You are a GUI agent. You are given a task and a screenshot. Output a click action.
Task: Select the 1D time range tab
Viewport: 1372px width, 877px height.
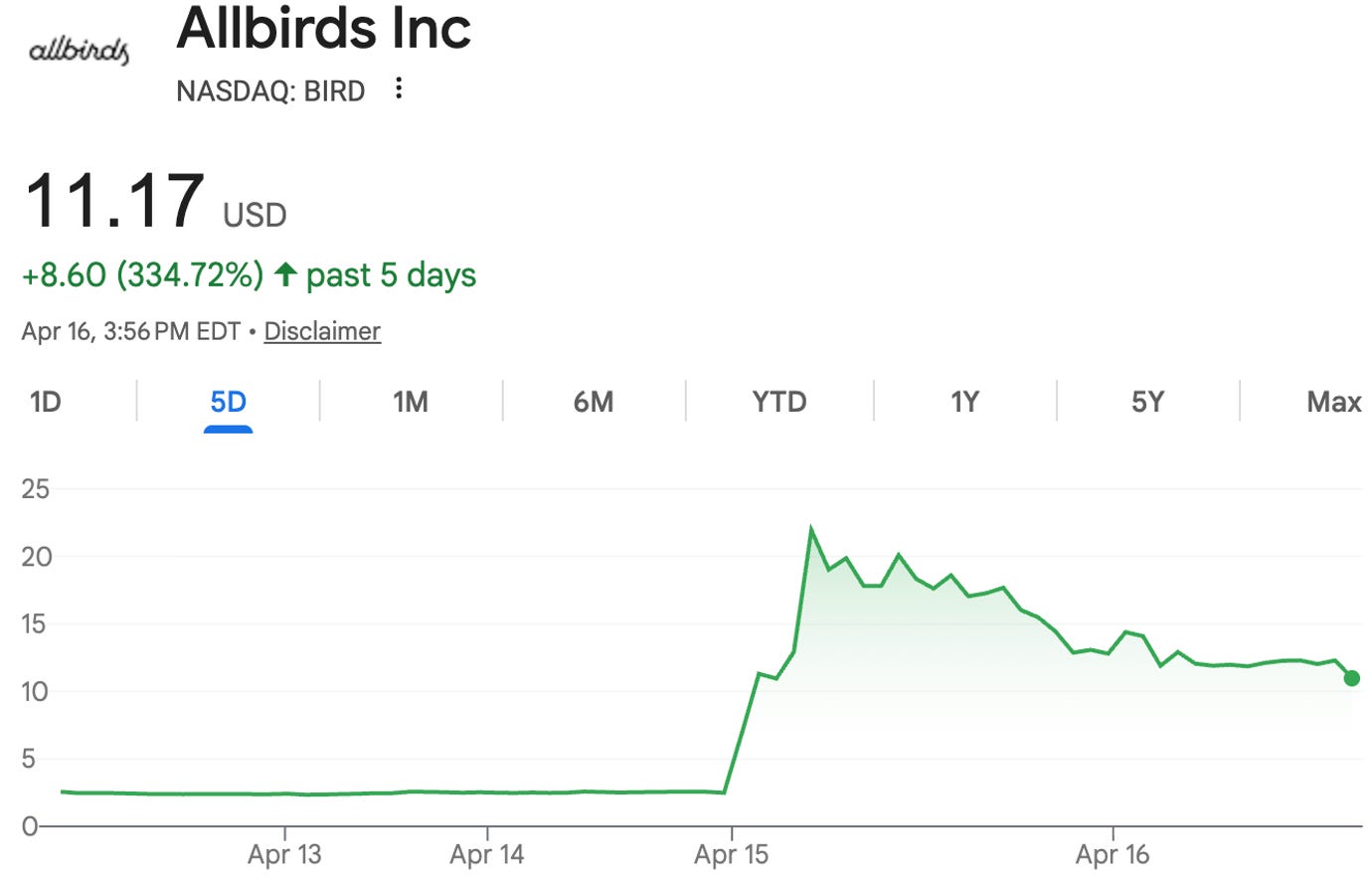click(46, 402)
